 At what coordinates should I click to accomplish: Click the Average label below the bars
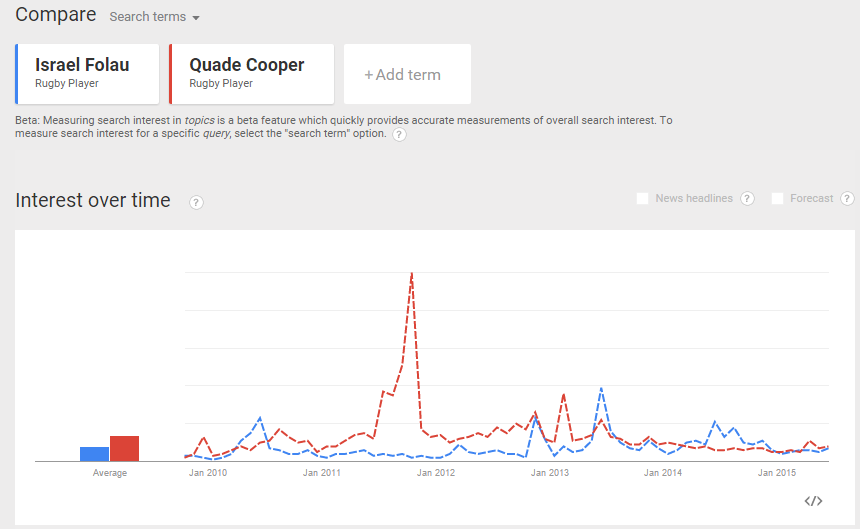[x=110, y=473]
